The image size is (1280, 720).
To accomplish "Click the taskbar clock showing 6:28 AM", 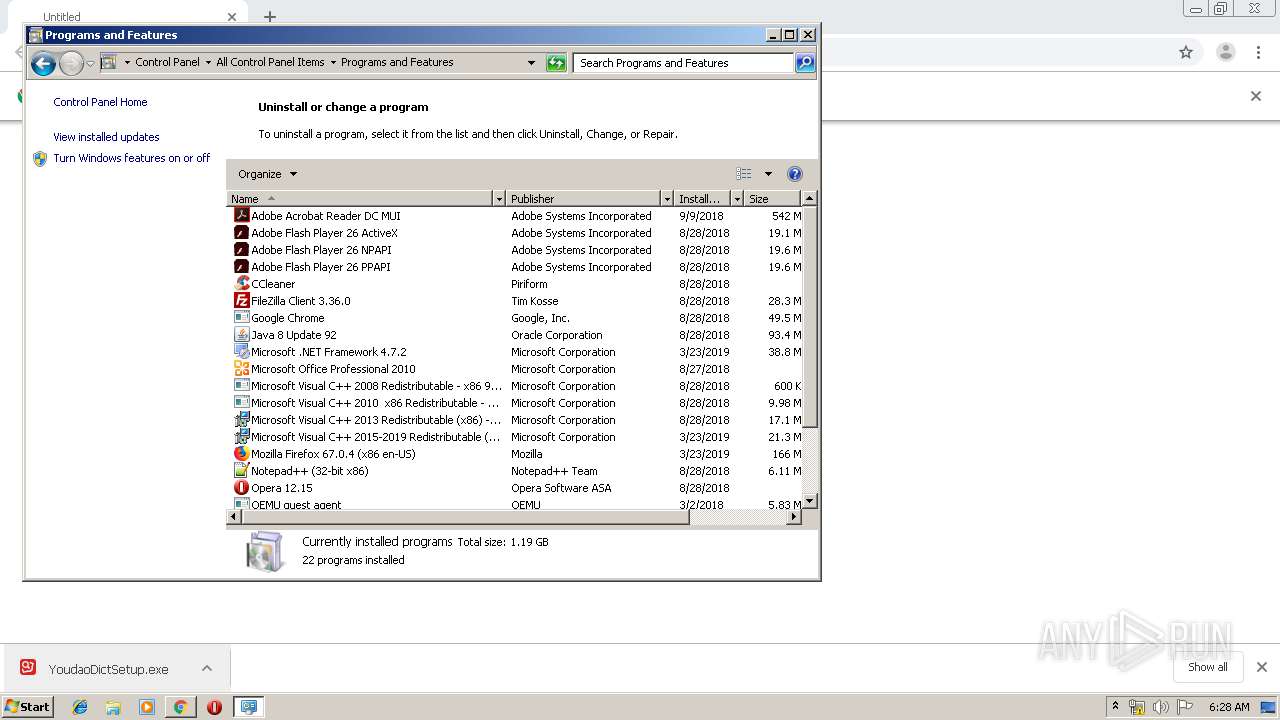I will click(1229, 707).
